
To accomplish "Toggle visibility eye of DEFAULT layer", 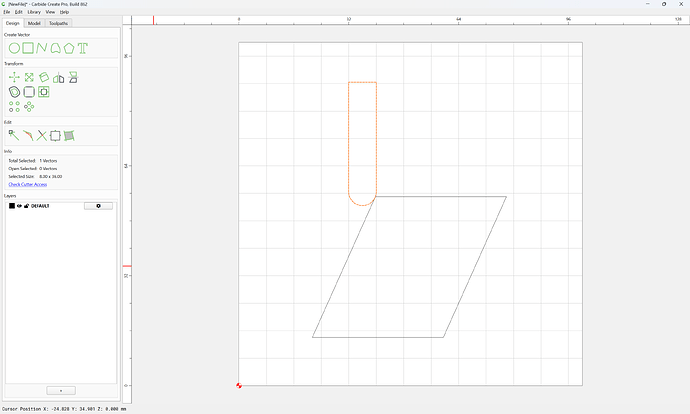I will (19, 206).
